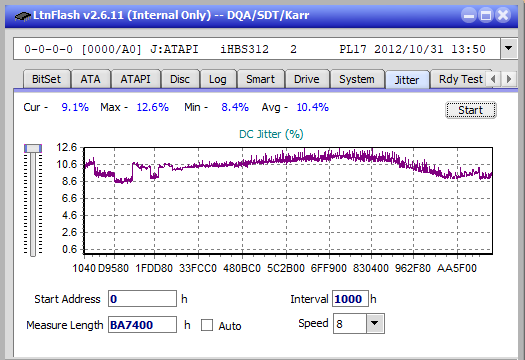The height and width of the screenshot is (360, 525).
Task: Select the Jitter tab
Action: (407, 80)
